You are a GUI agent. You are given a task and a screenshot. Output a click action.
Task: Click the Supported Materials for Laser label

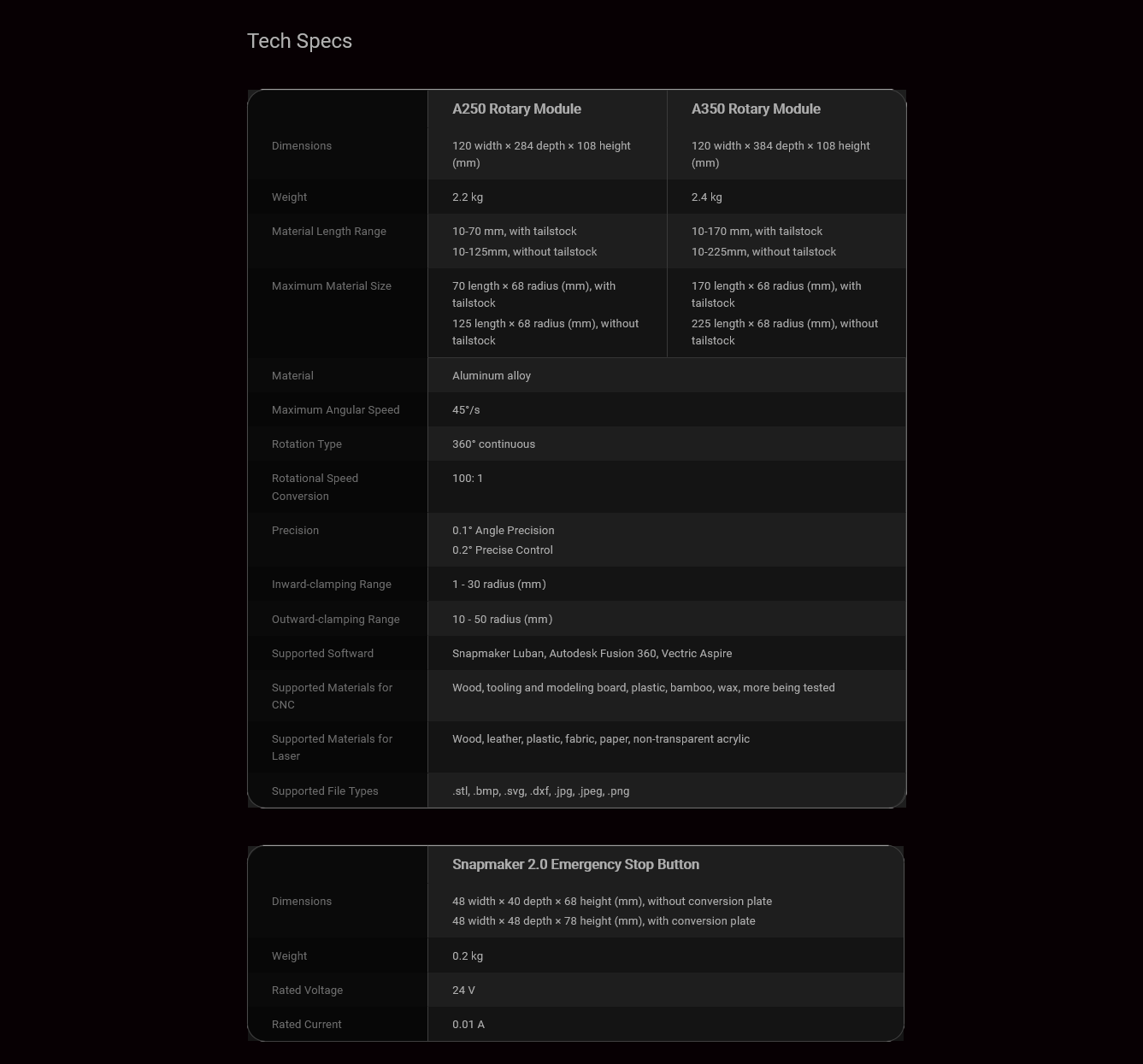point(333,748)
